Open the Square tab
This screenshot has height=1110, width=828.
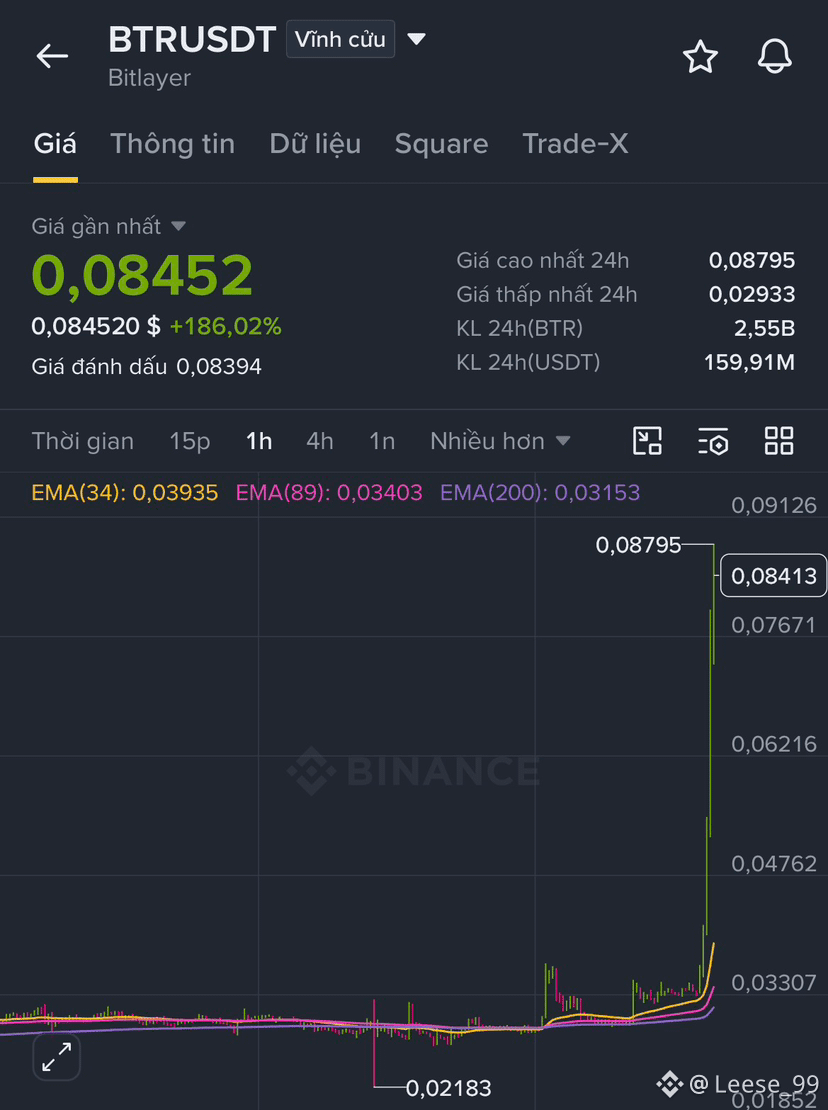coord(441,144)
